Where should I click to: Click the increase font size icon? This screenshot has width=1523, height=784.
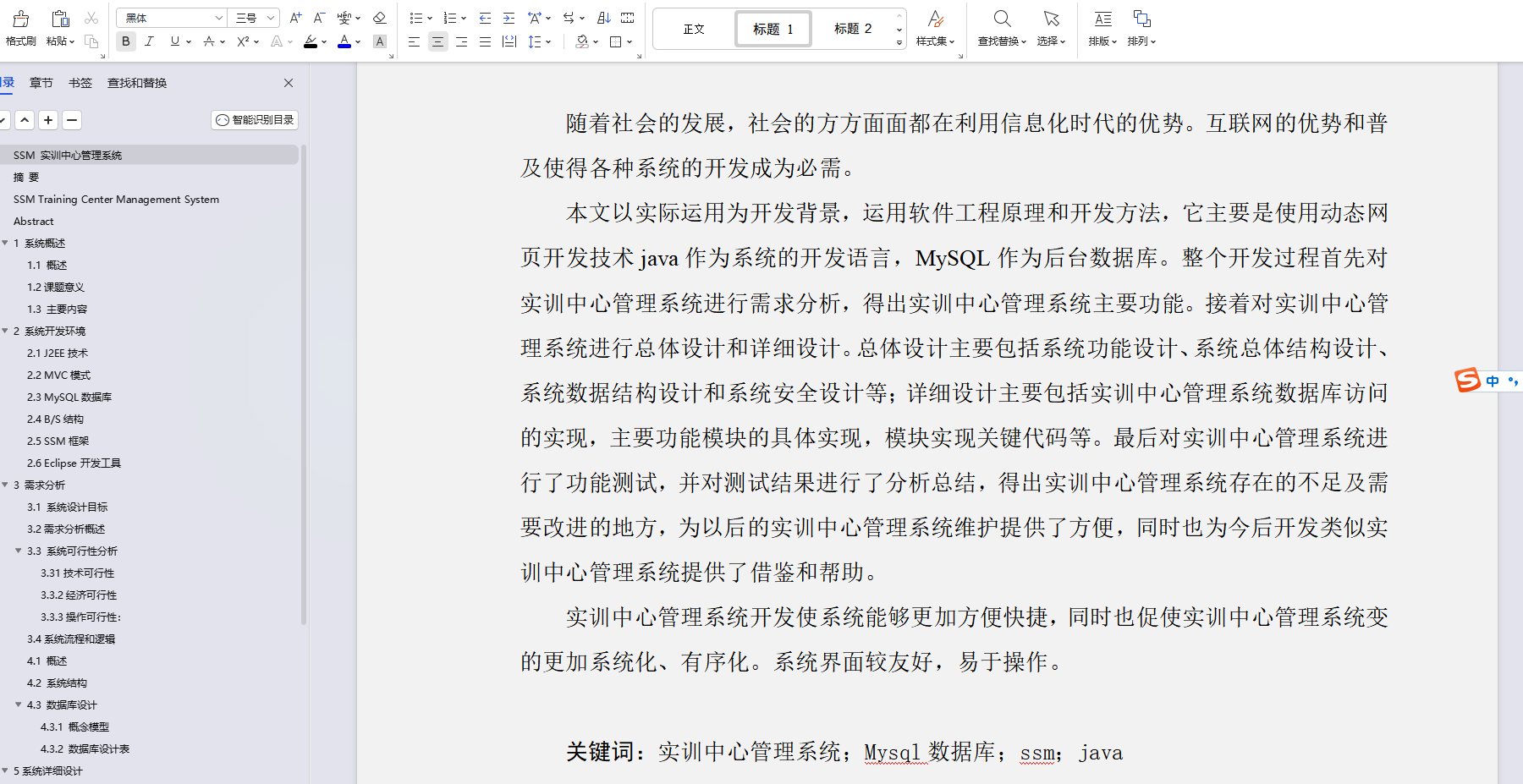tap(295, 18)
